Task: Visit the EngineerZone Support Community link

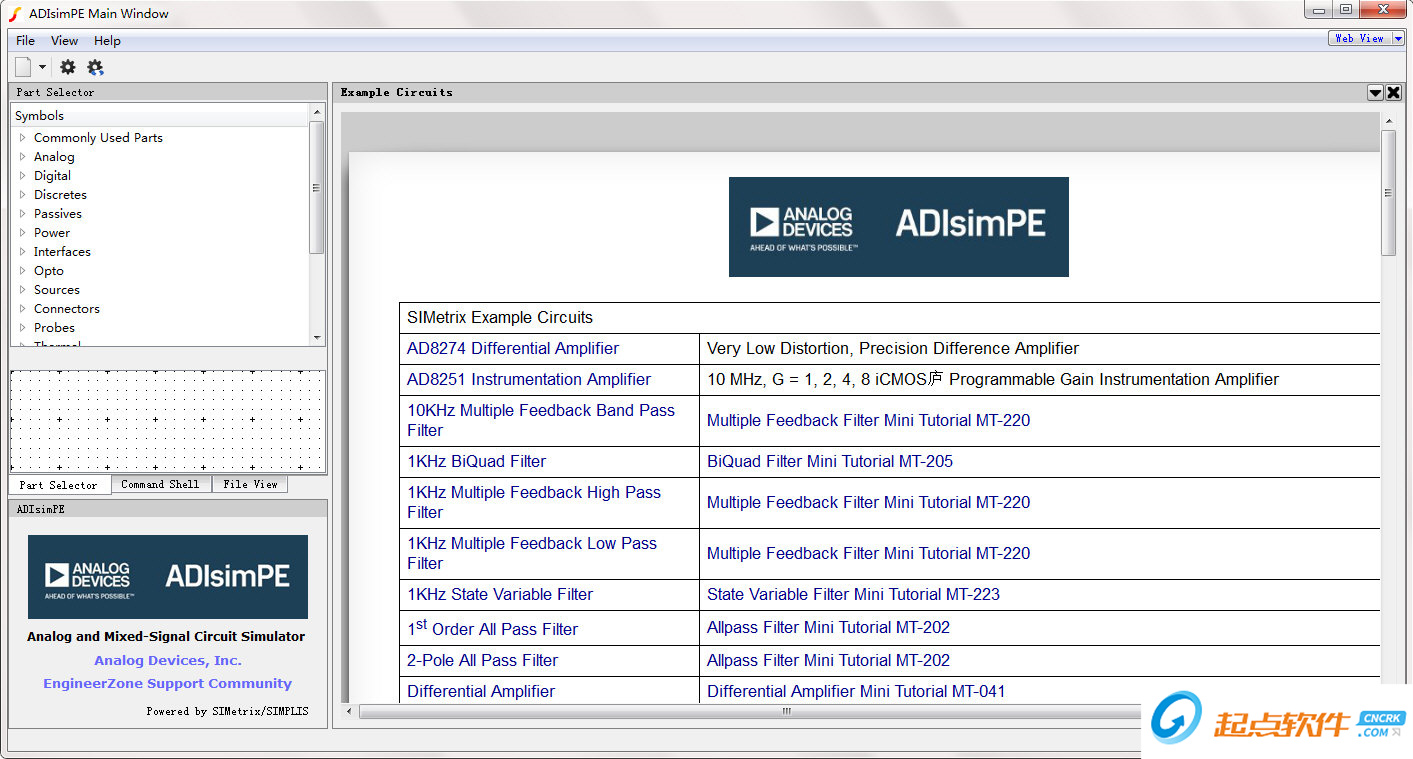Action: tap(167, 683)
